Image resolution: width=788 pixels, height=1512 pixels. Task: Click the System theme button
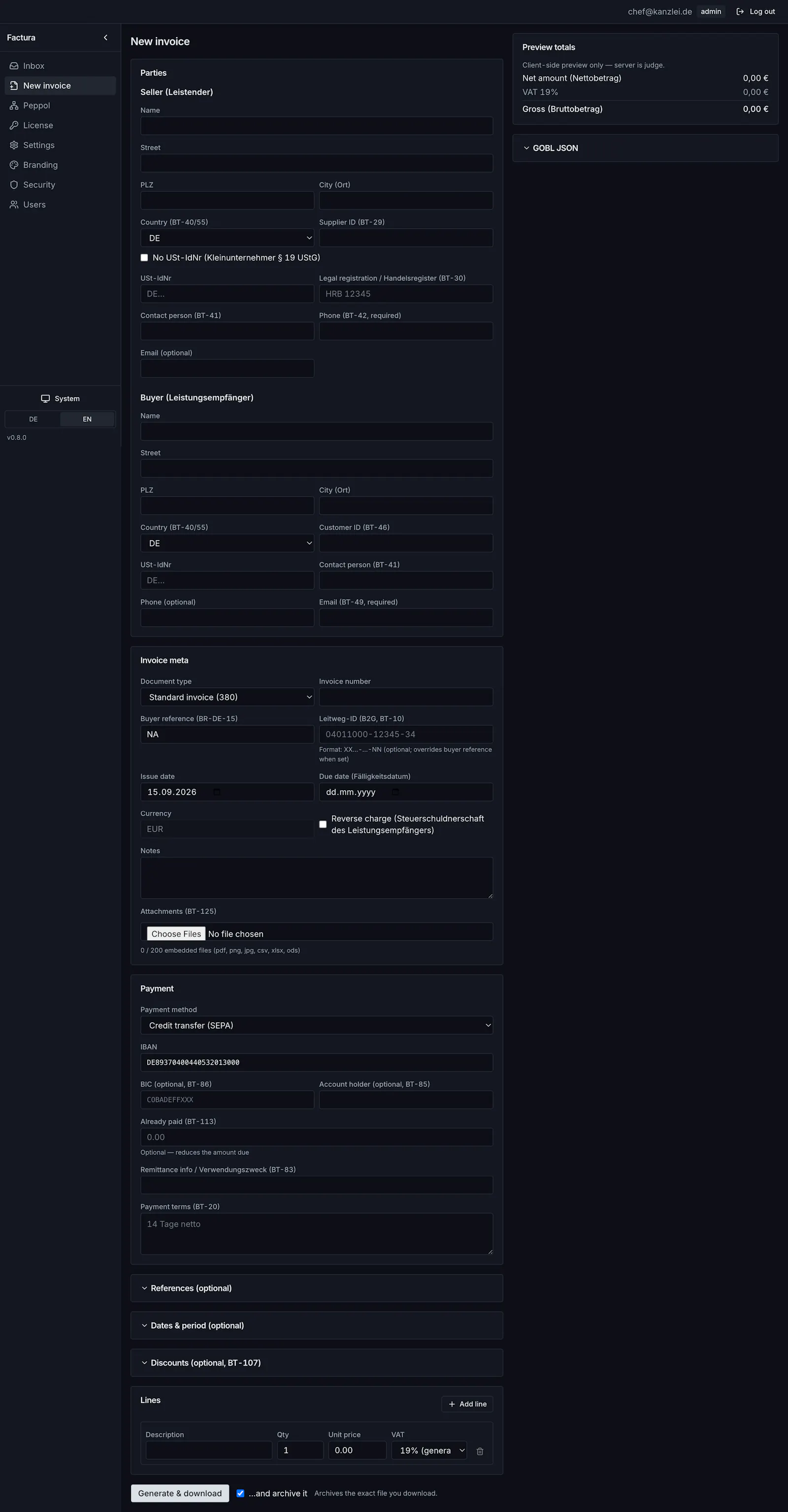[60, 399]
